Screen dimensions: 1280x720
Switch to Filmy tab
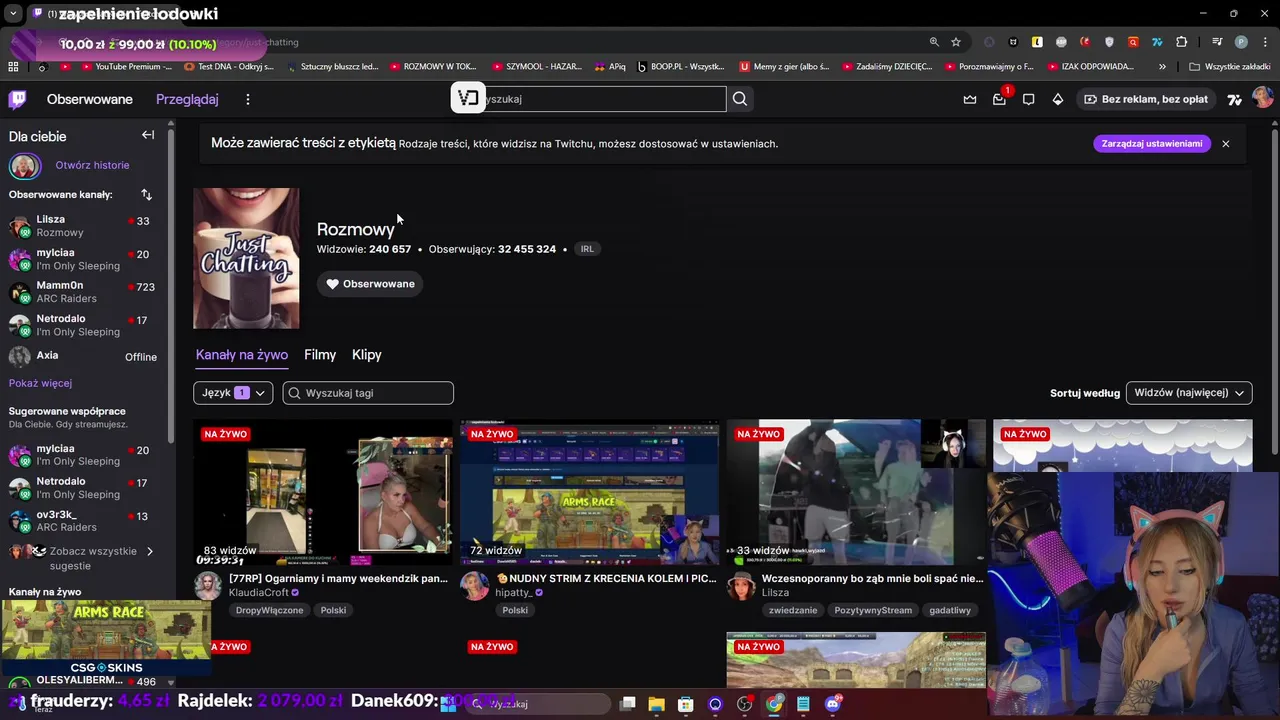tap(320, 355)
